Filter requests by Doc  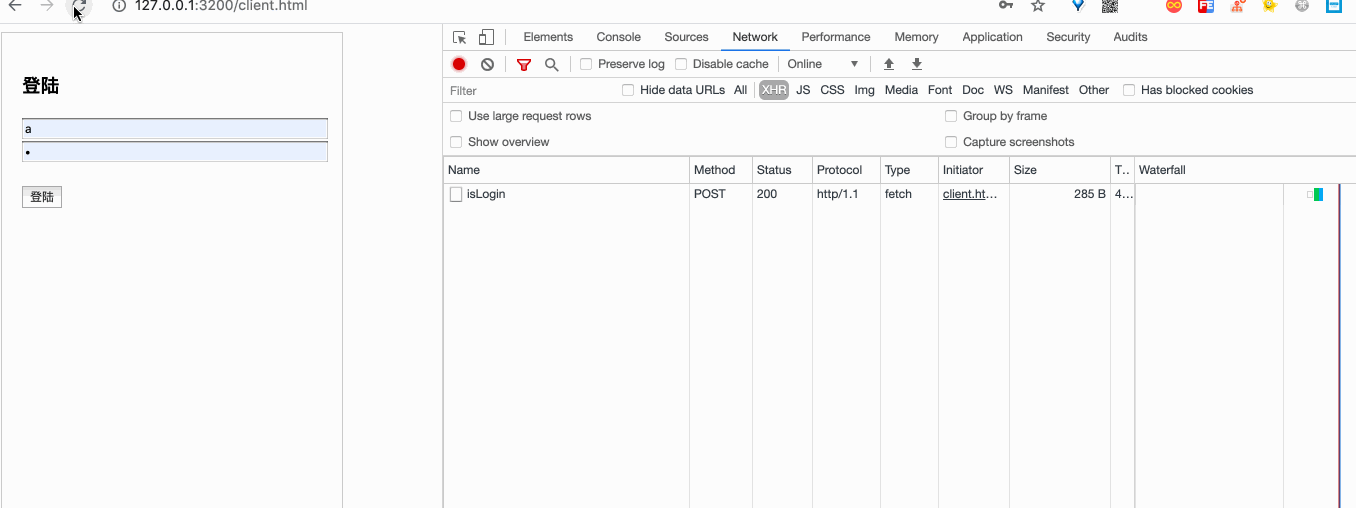click(x=973, y=90)
